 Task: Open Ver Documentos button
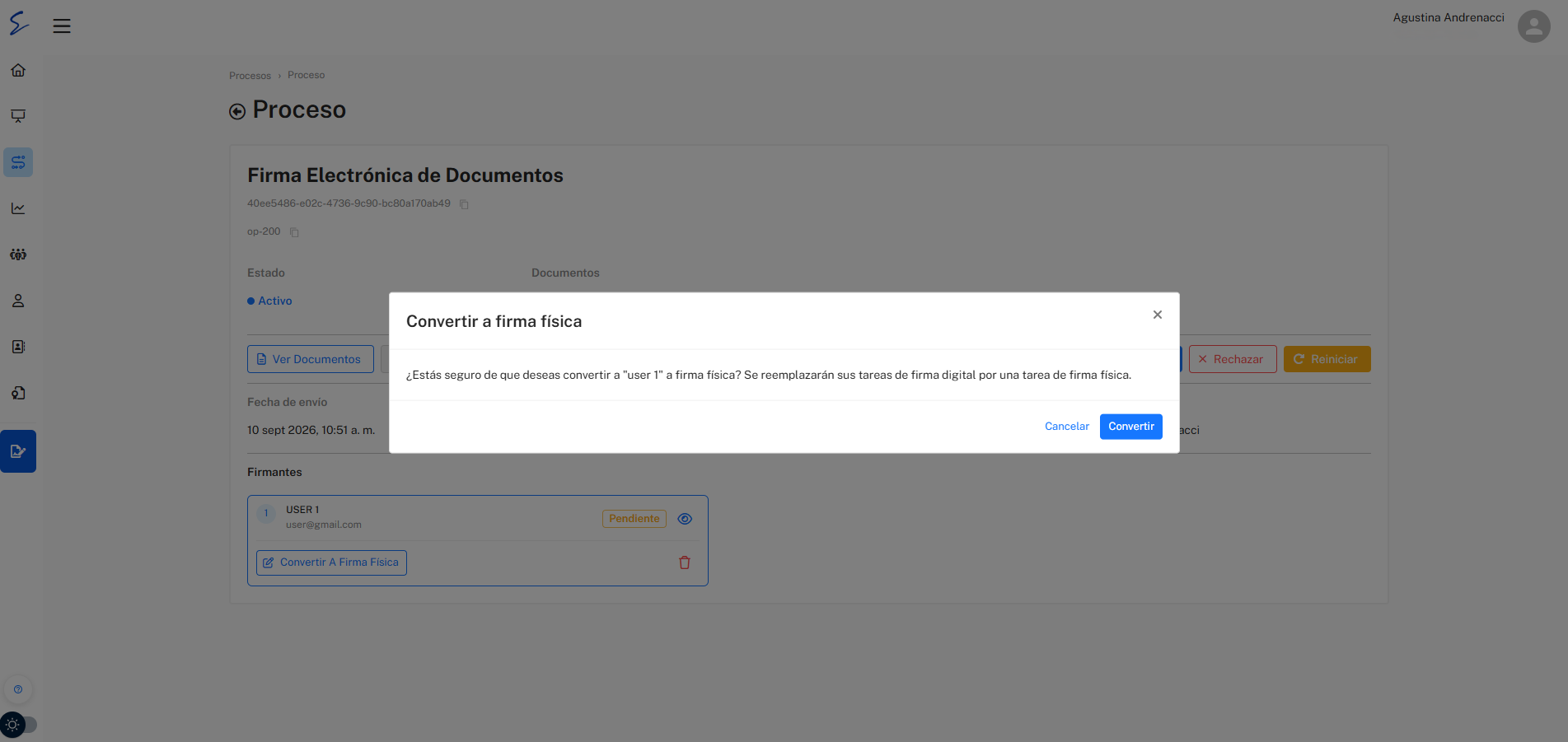[x=311, y=359]
